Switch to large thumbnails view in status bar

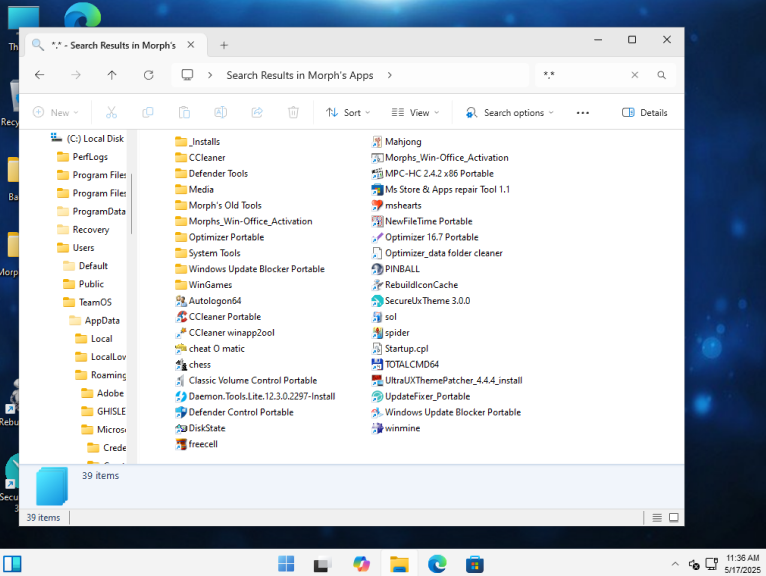tap(674, 518)
